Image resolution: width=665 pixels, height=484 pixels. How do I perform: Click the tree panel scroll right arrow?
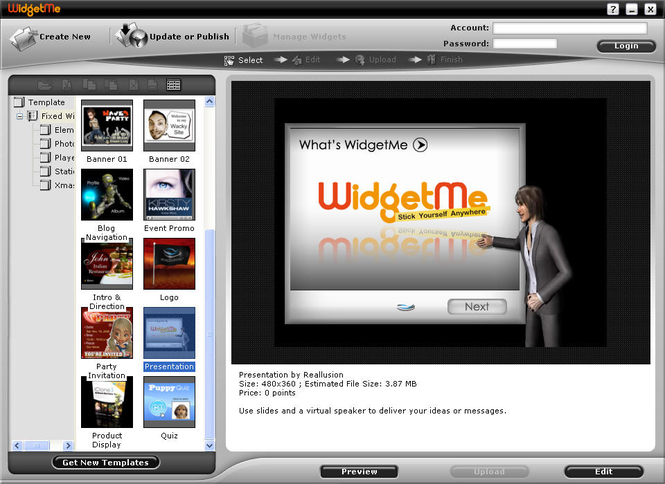click(68, 445)
